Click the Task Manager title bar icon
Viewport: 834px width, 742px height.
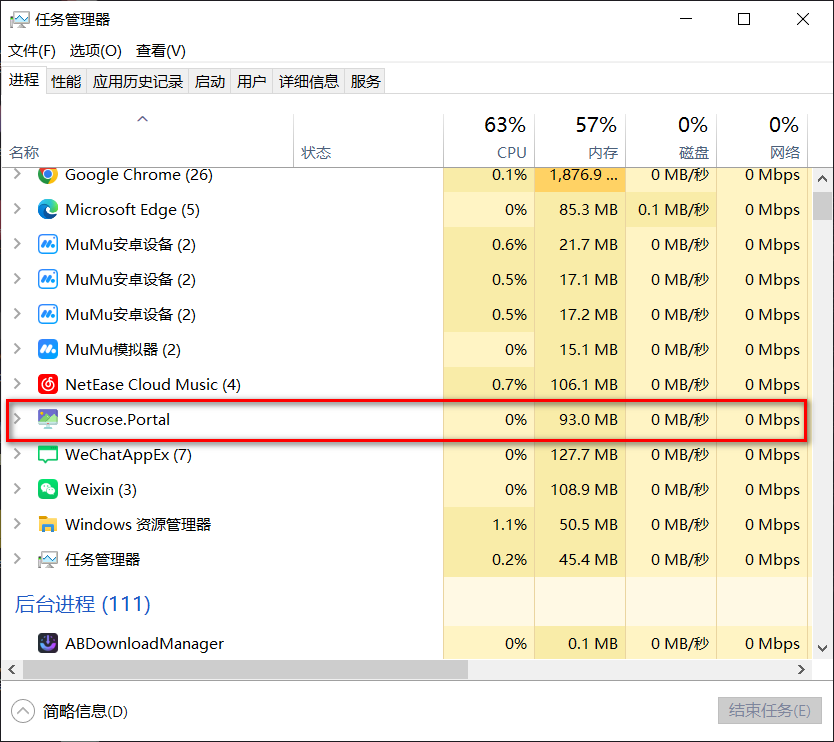point(20,20)
